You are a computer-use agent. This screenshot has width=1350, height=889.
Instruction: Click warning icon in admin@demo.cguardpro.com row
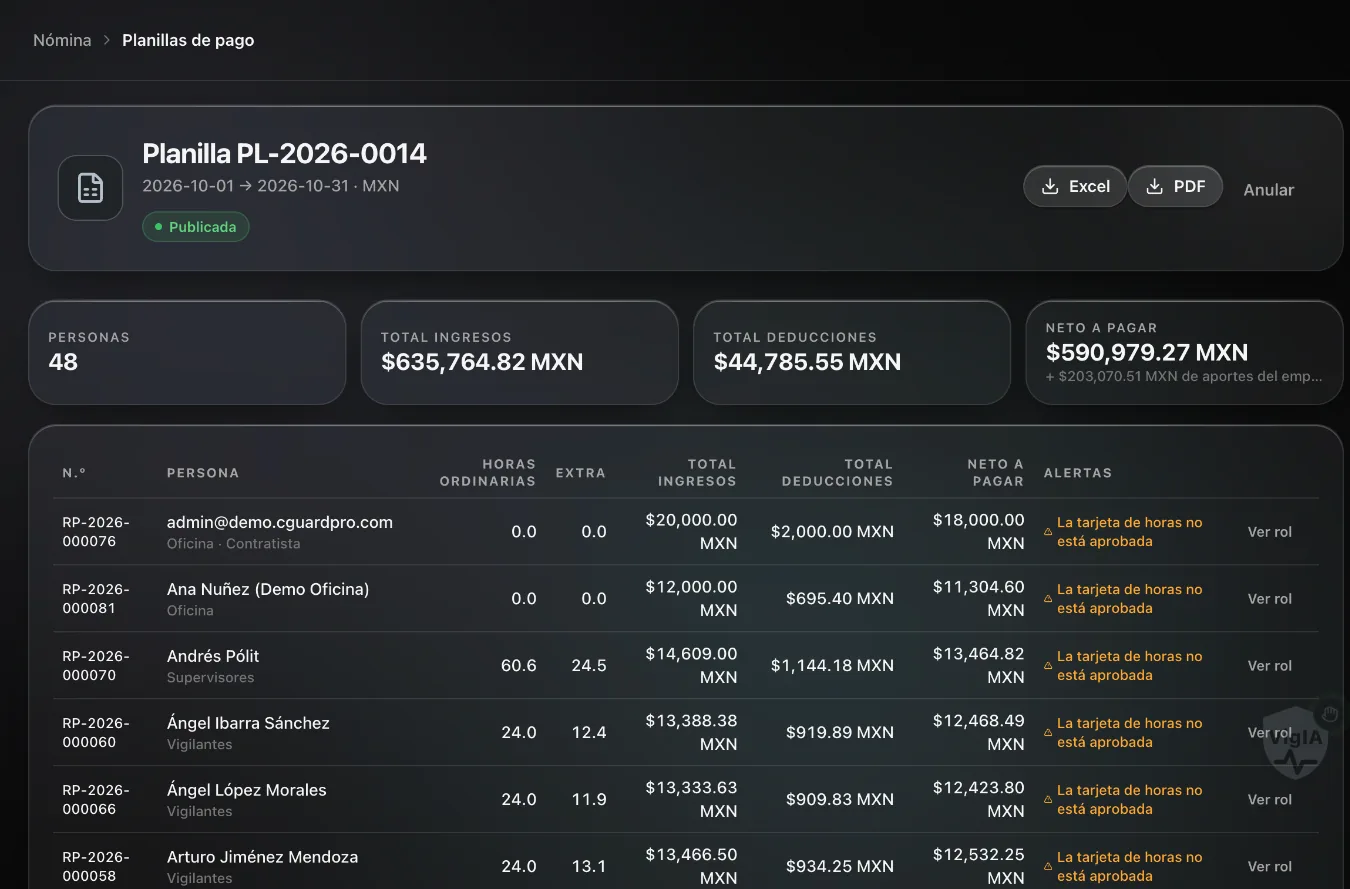(x=1048, y=532)
